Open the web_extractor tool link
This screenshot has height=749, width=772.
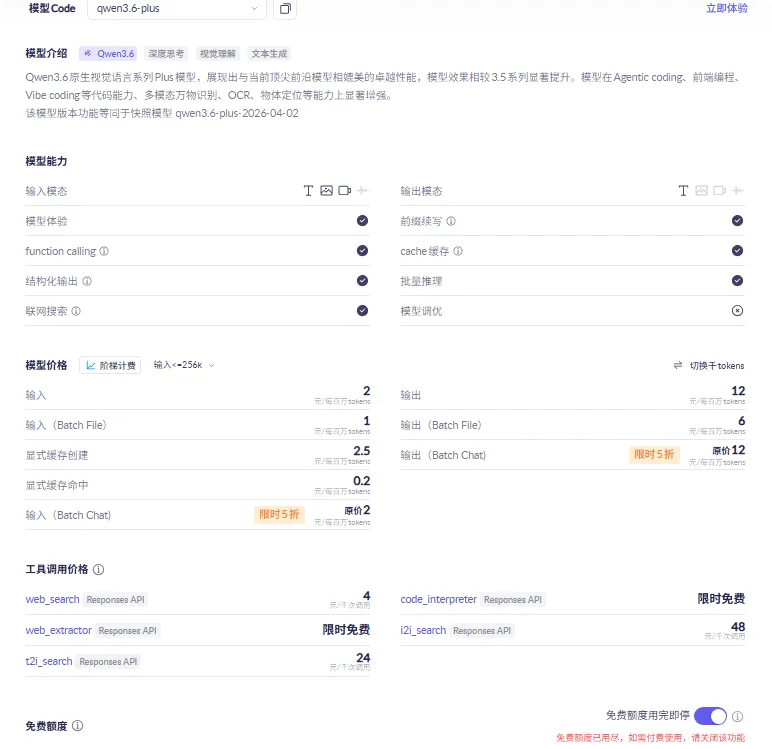tap(59, 630)
